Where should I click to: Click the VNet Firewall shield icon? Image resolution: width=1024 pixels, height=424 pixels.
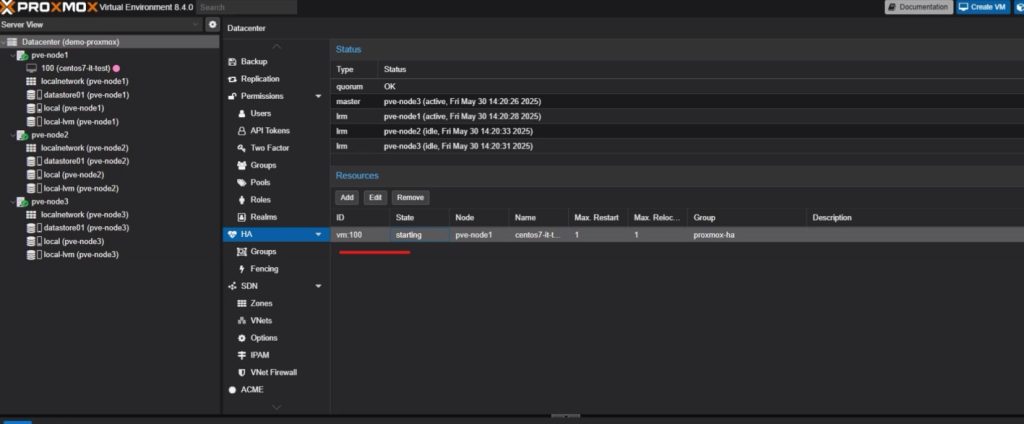point(242,372)
